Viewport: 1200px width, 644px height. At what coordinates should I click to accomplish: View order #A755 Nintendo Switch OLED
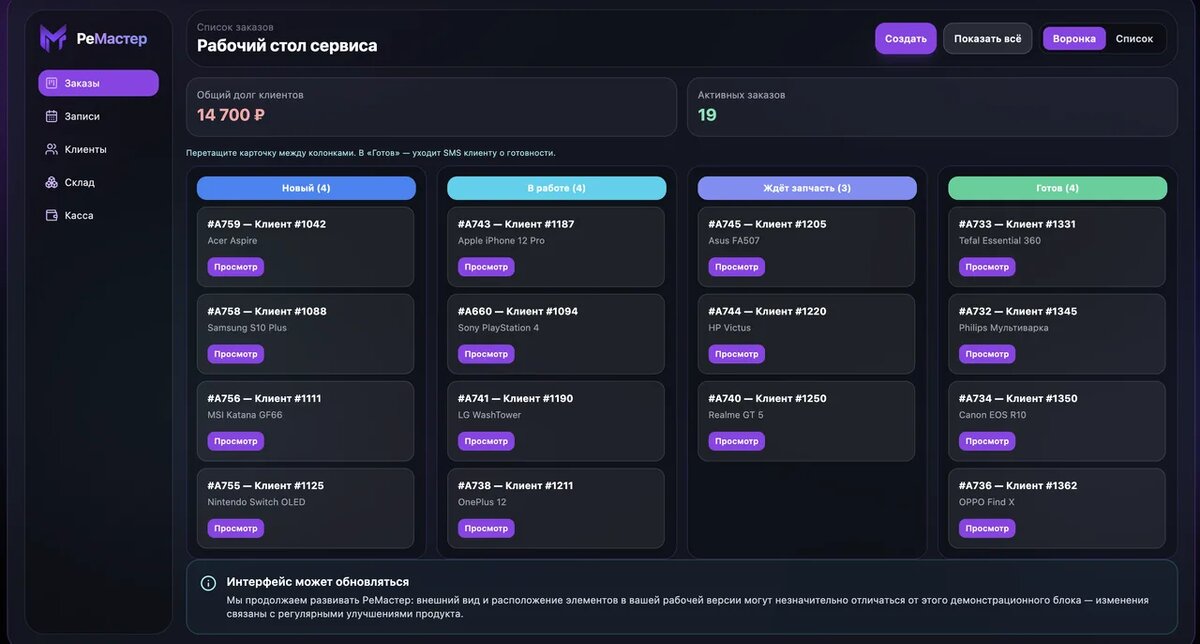(x=236, y=528)
